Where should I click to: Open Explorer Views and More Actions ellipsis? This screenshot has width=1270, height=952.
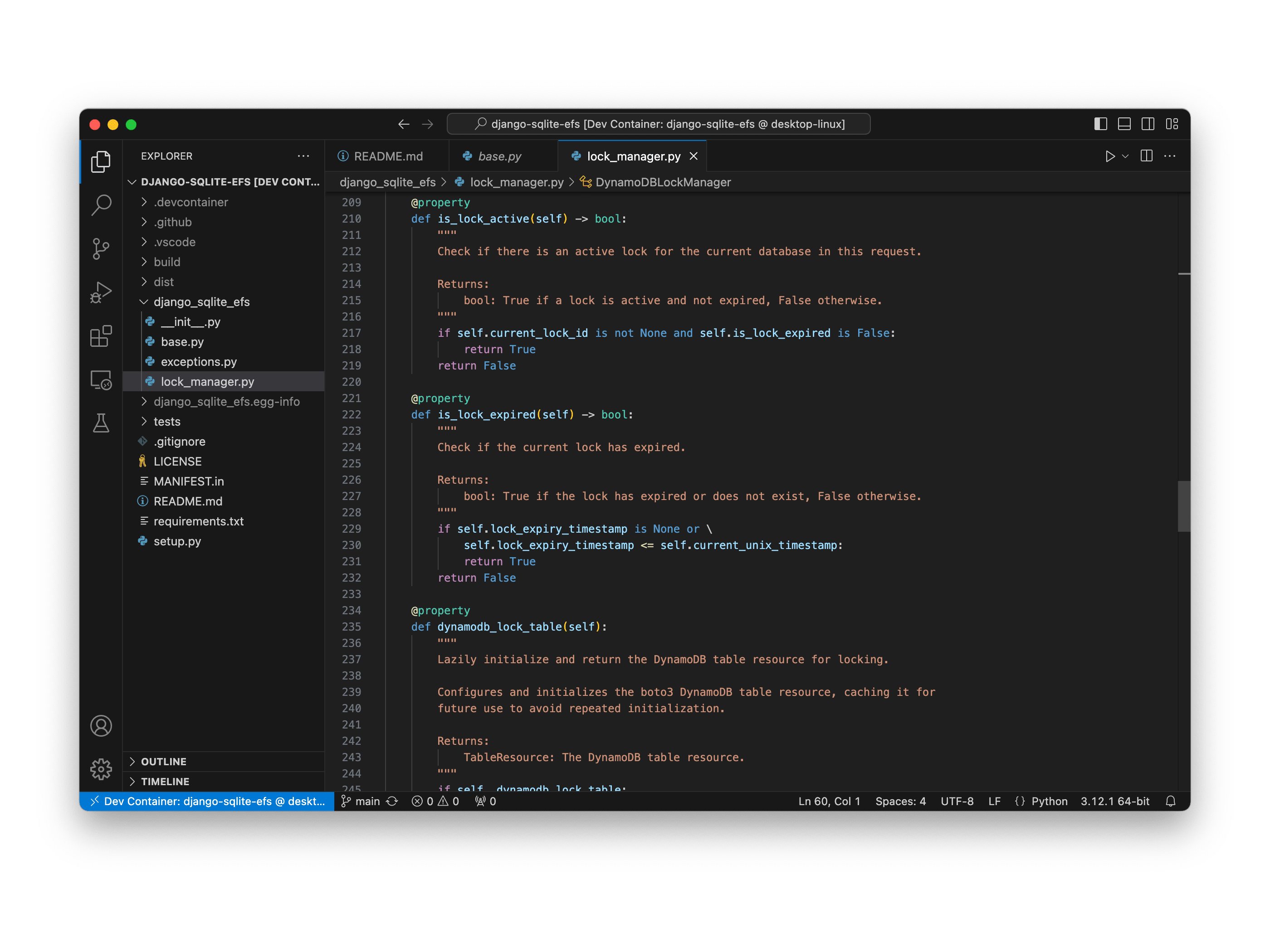(x=303, y=156)
